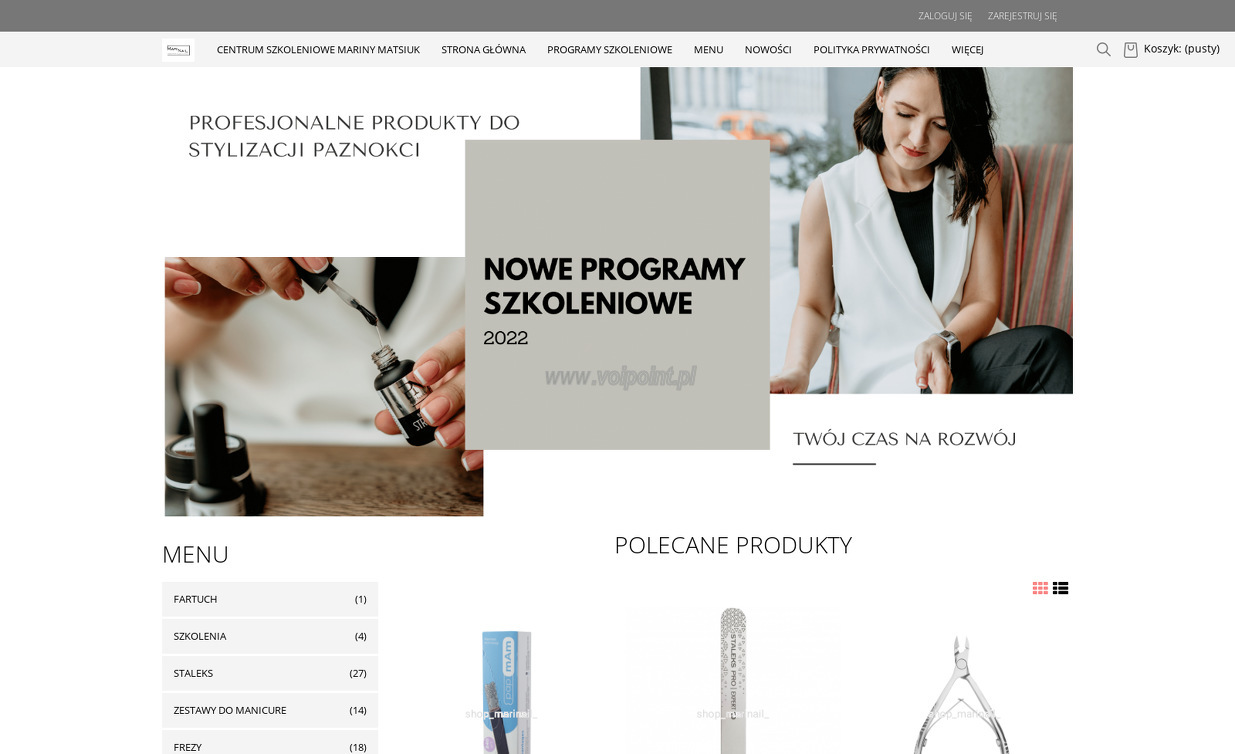Click the ZAREJESTRUJ SIĘ link
Screen dimensions: 1235x754
1022,16
